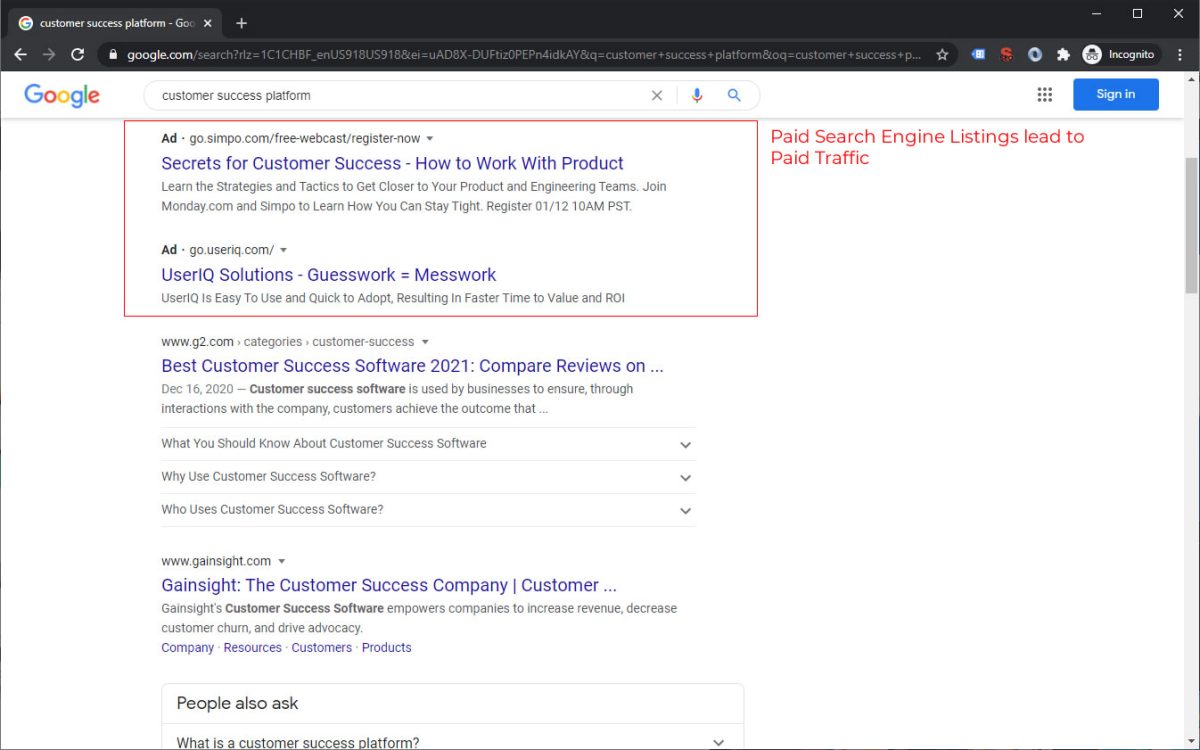Start a voice search via the microphone icon
Image resolution: width=1200 pixels, height=750 pixels.
click(x=697, y=94)
